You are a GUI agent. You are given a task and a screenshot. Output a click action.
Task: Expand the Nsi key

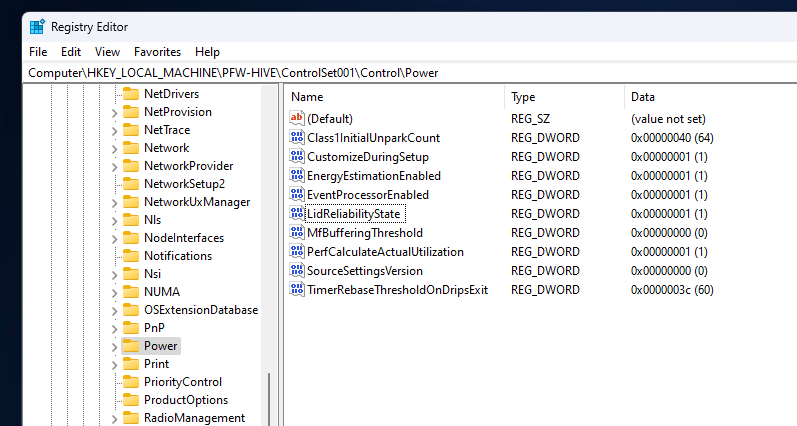coord(114,275)
